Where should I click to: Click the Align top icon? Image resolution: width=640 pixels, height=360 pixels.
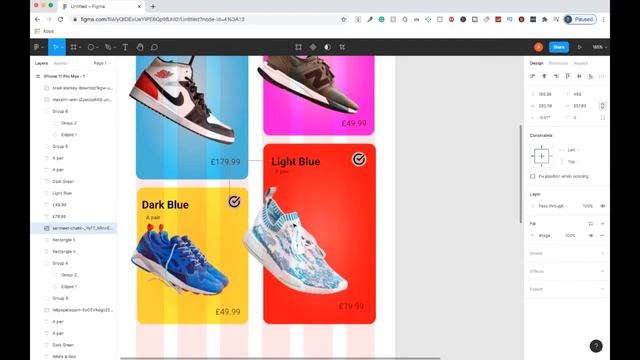[567, 76]
